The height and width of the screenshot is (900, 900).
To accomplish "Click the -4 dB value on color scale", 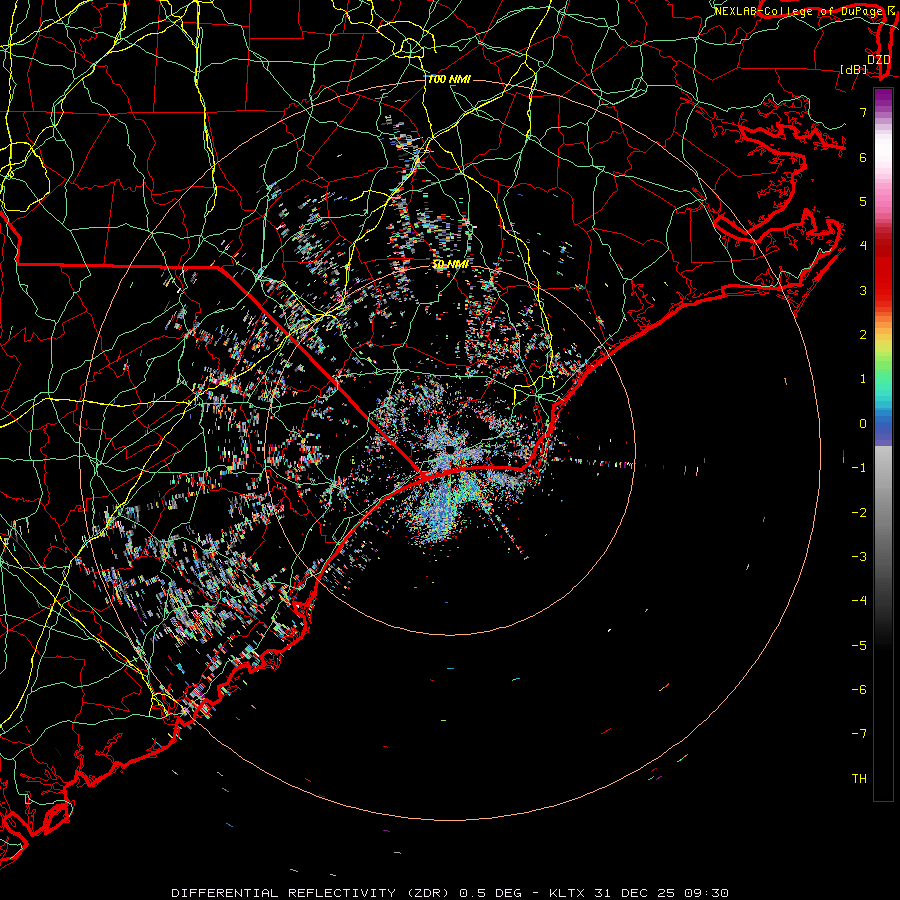I will point(859,601).
